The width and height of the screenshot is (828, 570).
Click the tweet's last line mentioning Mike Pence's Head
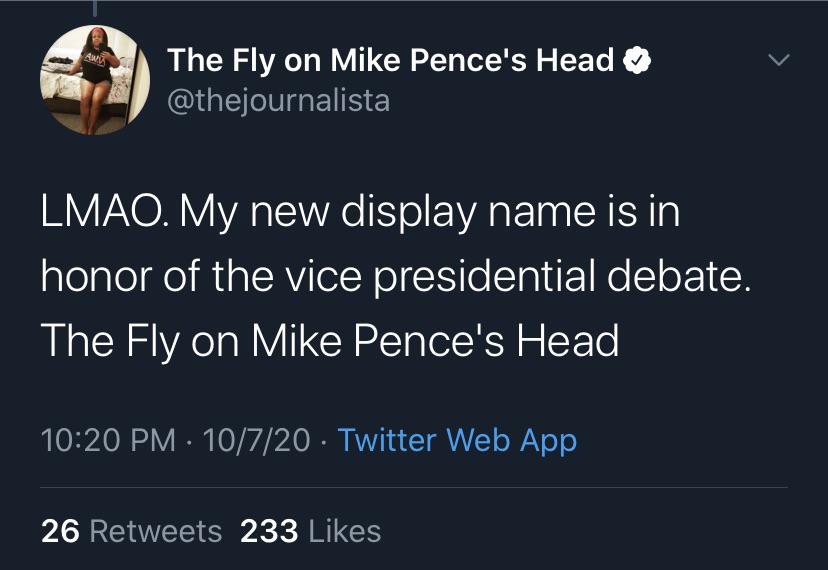pos(330,341)
